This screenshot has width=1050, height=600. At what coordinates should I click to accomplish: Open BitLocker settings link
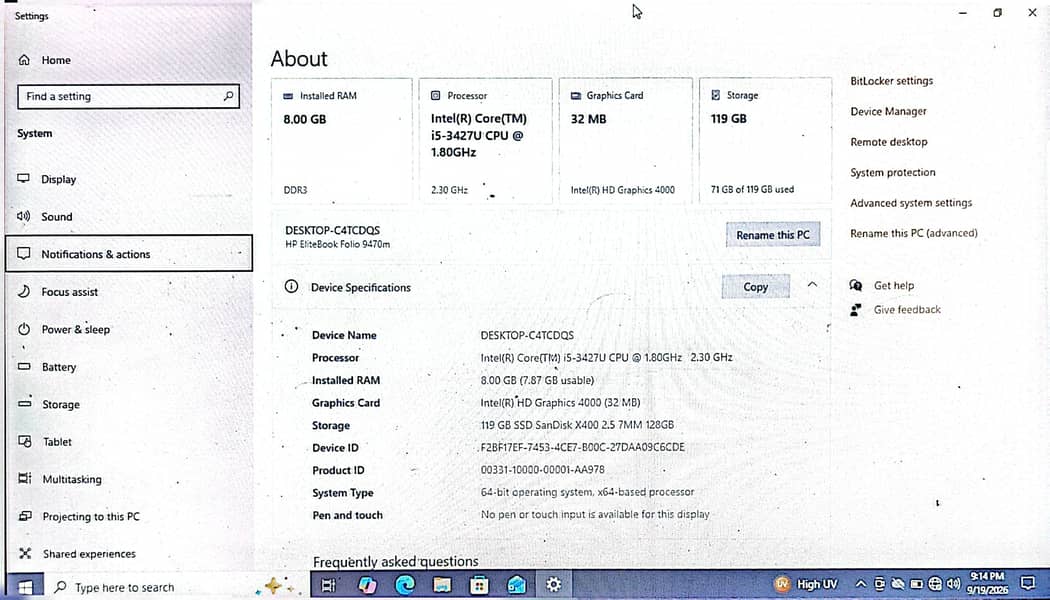[x=891, y=81]
